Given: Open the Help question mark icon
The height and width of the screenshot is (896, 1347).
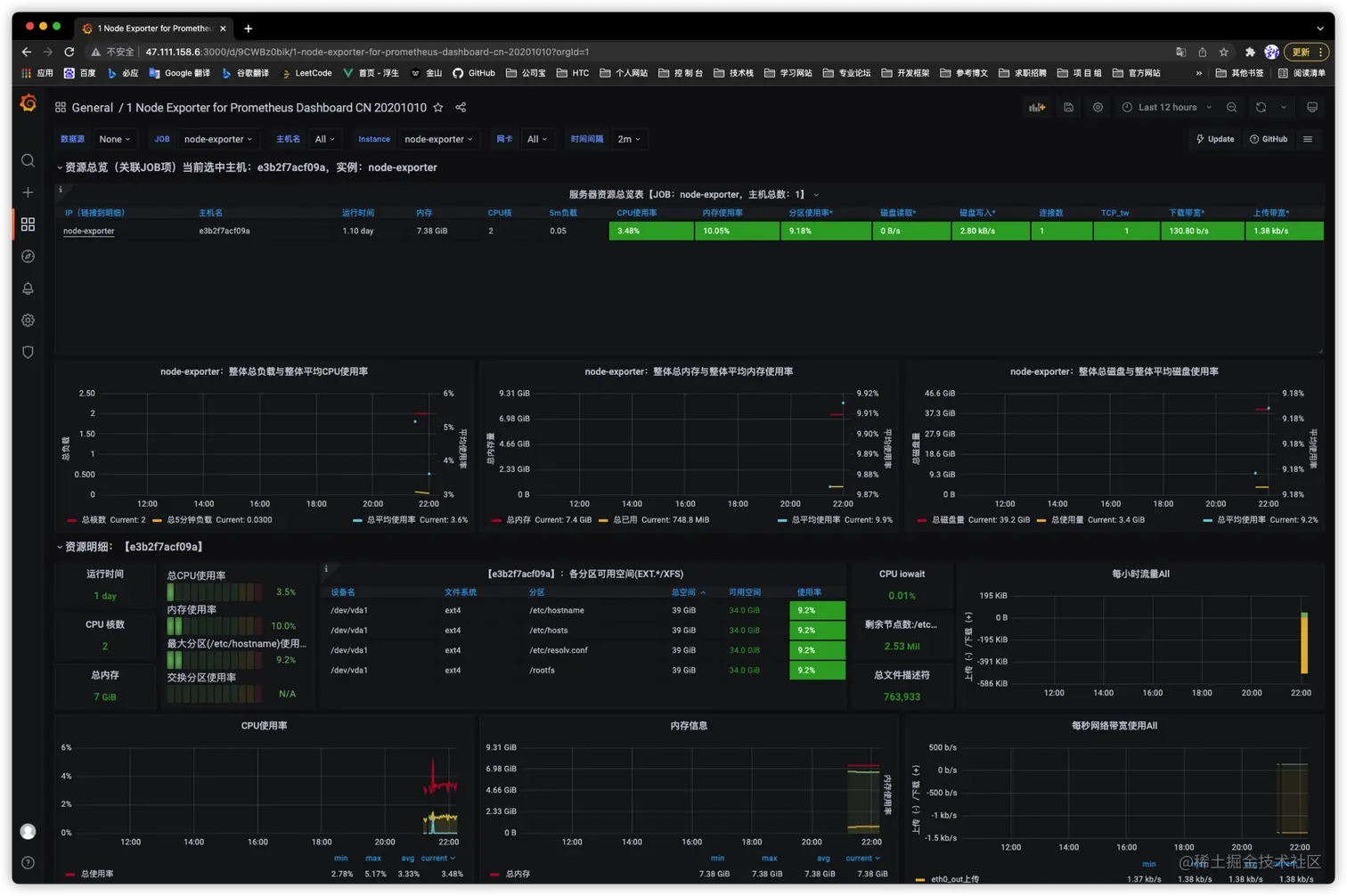Looking at the screenshot, I should point(28,862).
